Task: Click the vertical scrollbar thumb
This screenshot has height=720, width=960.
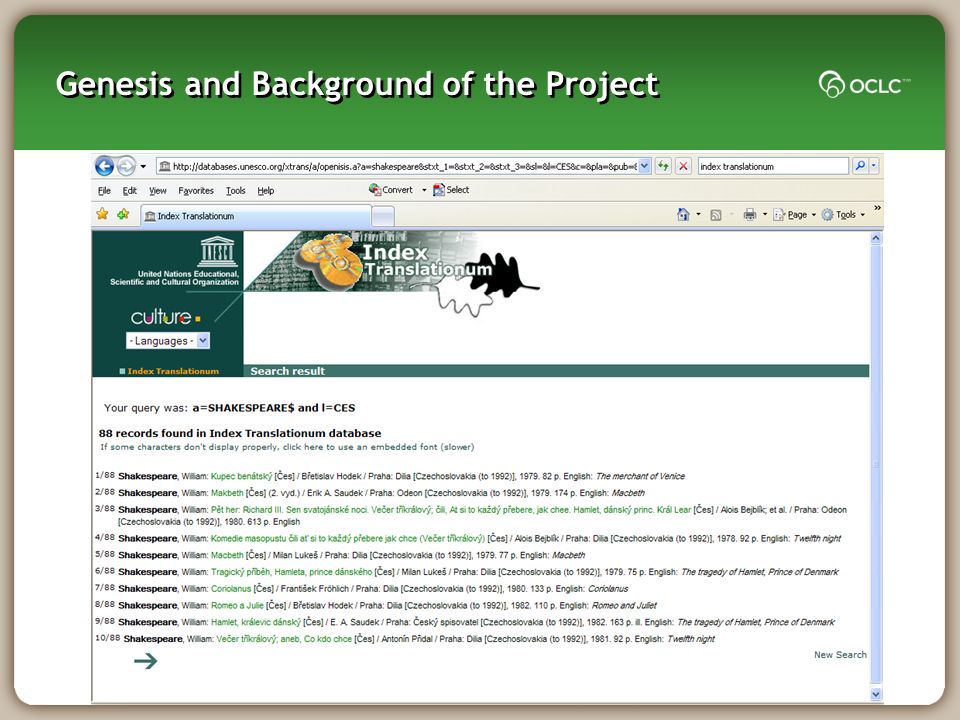Action: coord(876,463)
